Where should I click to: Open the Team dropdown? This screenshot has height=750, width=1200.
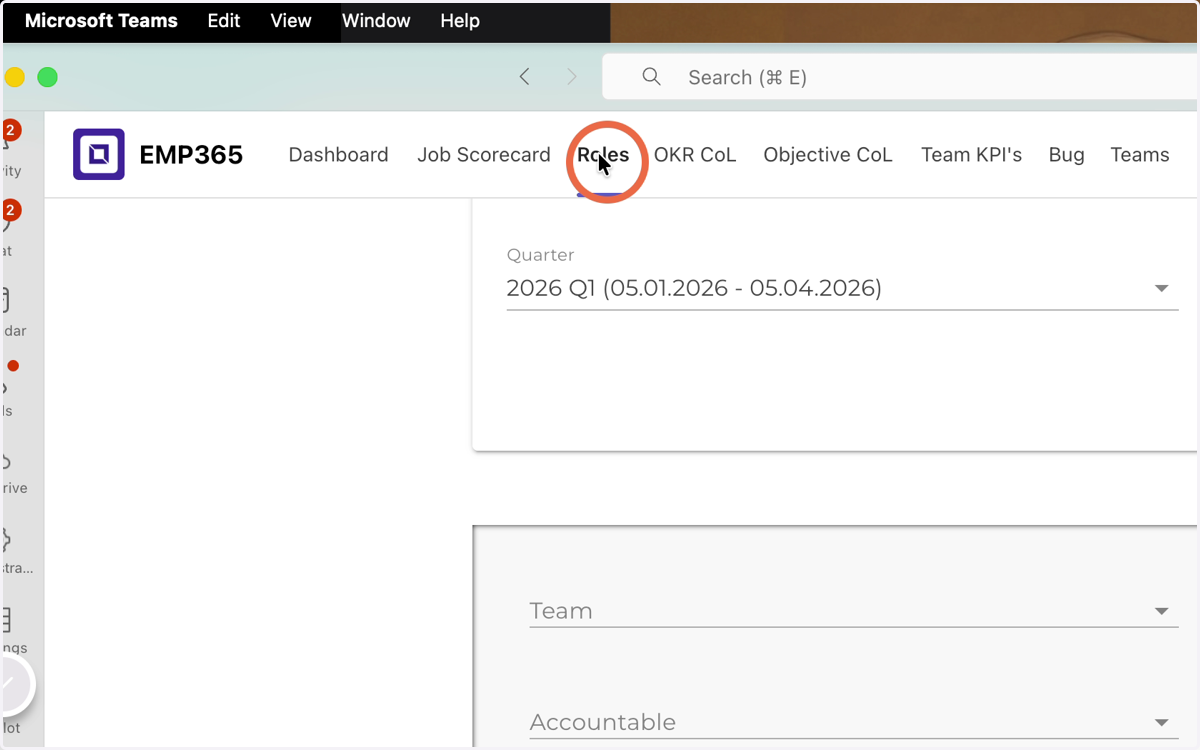click(x=853, y=611)
